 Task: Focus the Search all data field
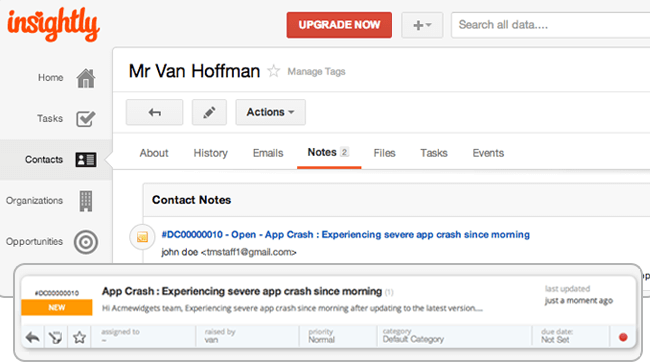tap(551, 25)
